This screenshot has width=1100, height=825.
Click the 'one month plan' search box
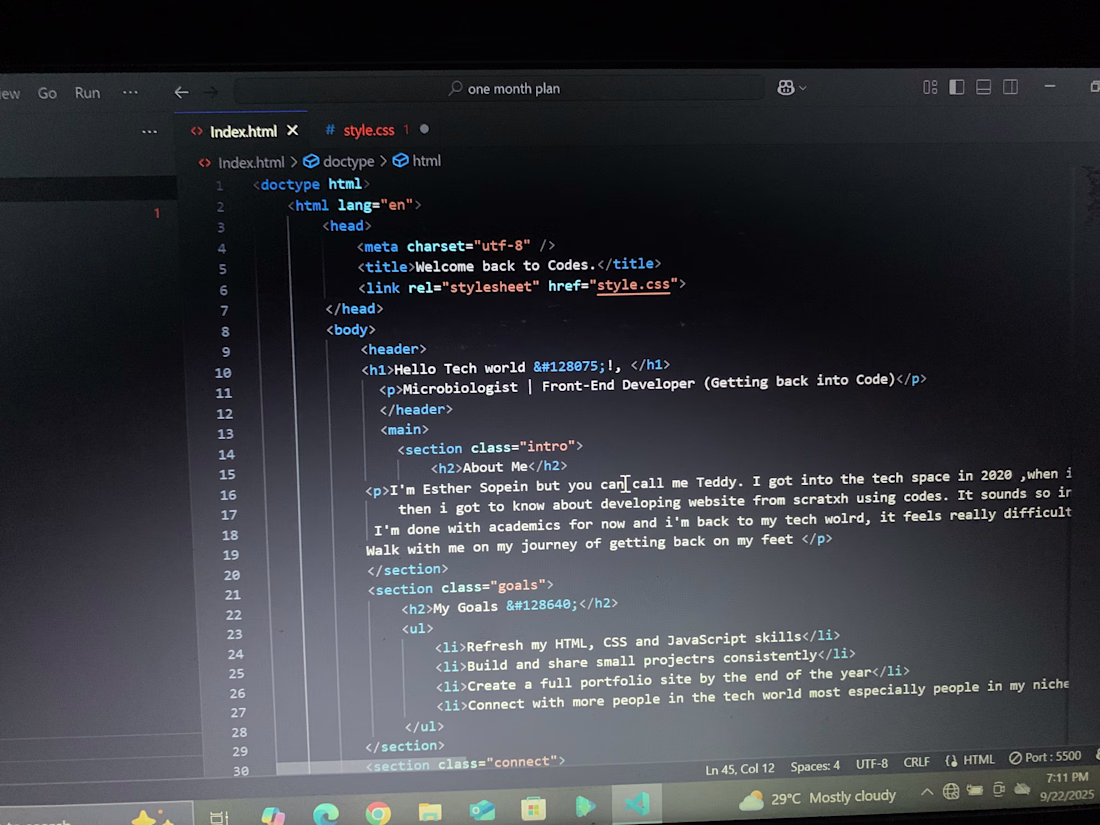(499, 89)
